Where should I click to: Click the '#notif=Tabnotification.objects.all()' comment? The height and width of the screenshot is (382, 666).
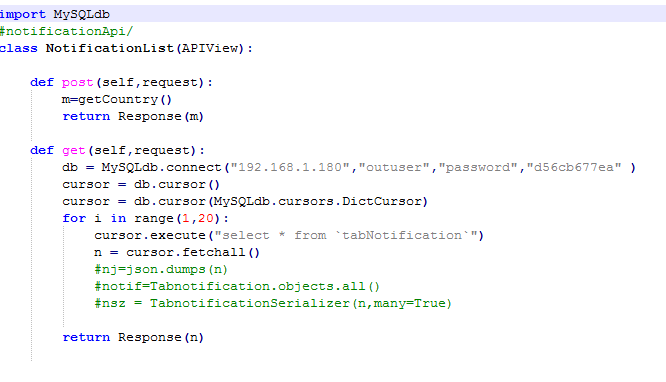click(237, 286)
